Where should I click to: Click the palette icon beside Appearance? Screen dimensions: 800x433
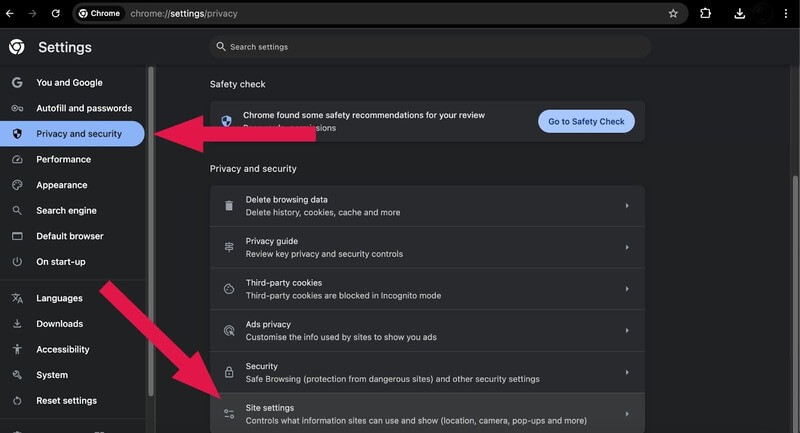point(17,185)
